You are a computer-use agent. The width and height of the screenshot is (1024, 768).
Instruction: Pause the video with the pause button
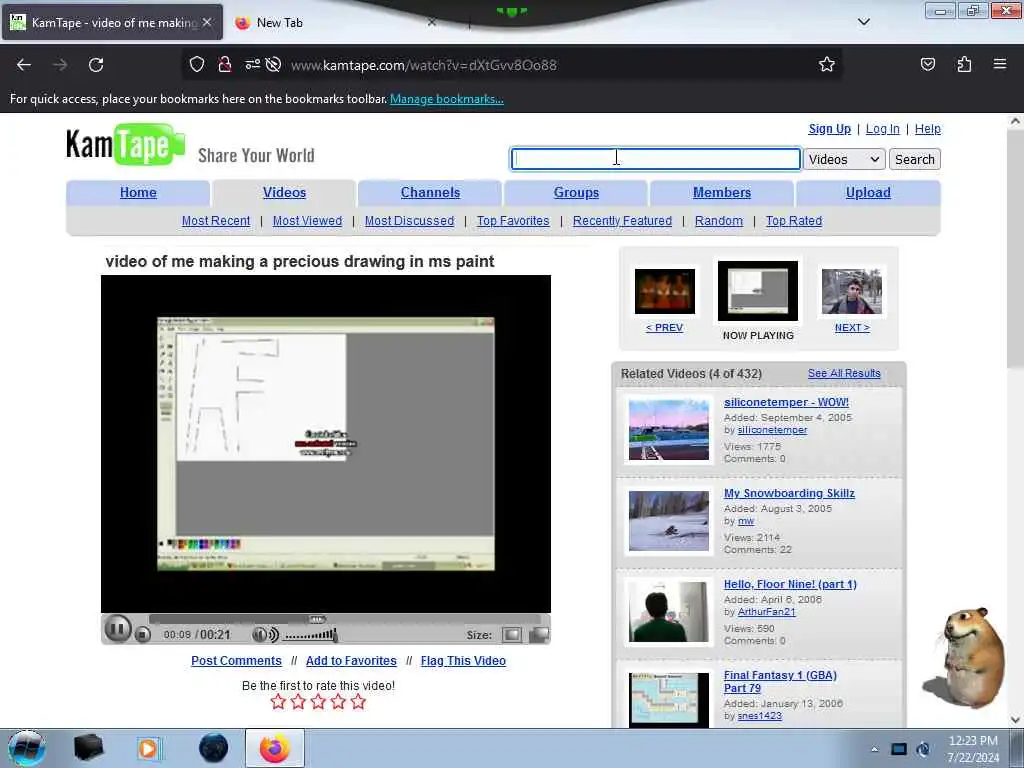tap(118, 630)
